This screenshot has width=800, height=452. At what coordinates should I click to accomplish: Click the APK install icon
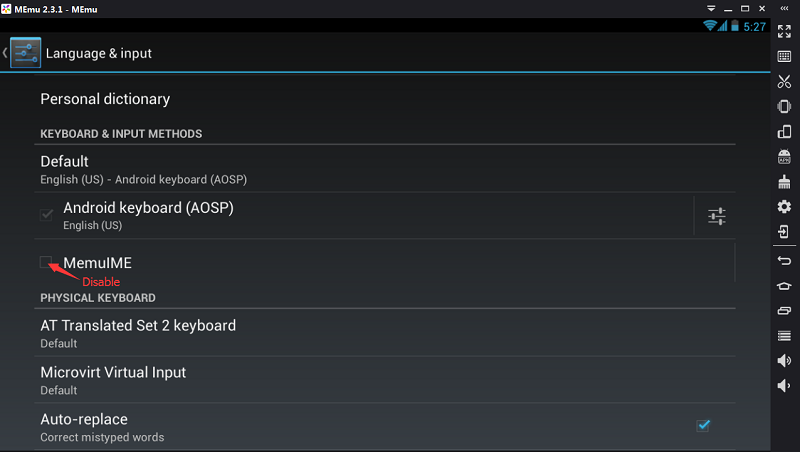pos(784,157)
